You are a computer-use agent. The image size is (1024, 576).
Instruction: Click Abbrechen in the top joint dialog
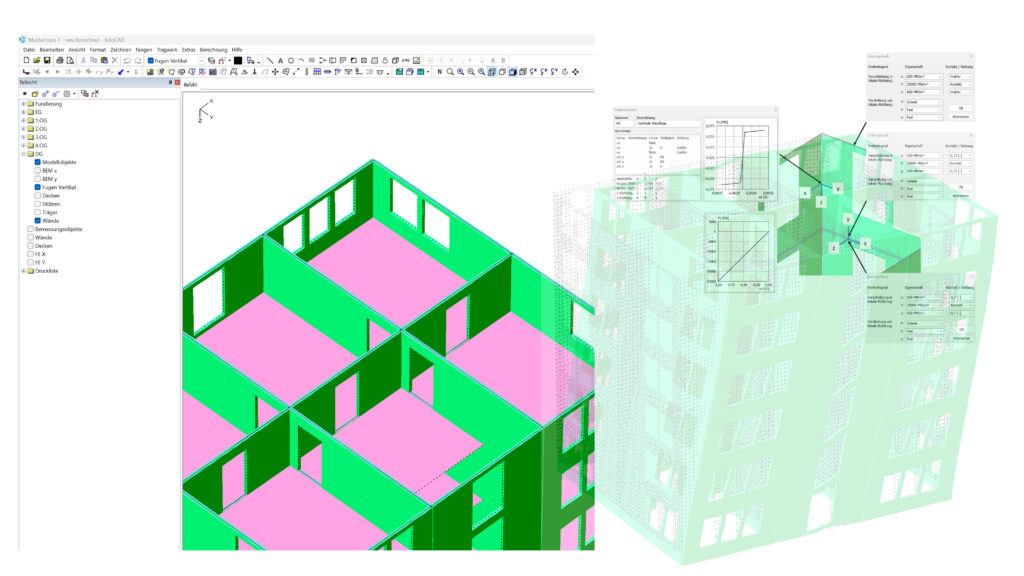tap(959, 117)
